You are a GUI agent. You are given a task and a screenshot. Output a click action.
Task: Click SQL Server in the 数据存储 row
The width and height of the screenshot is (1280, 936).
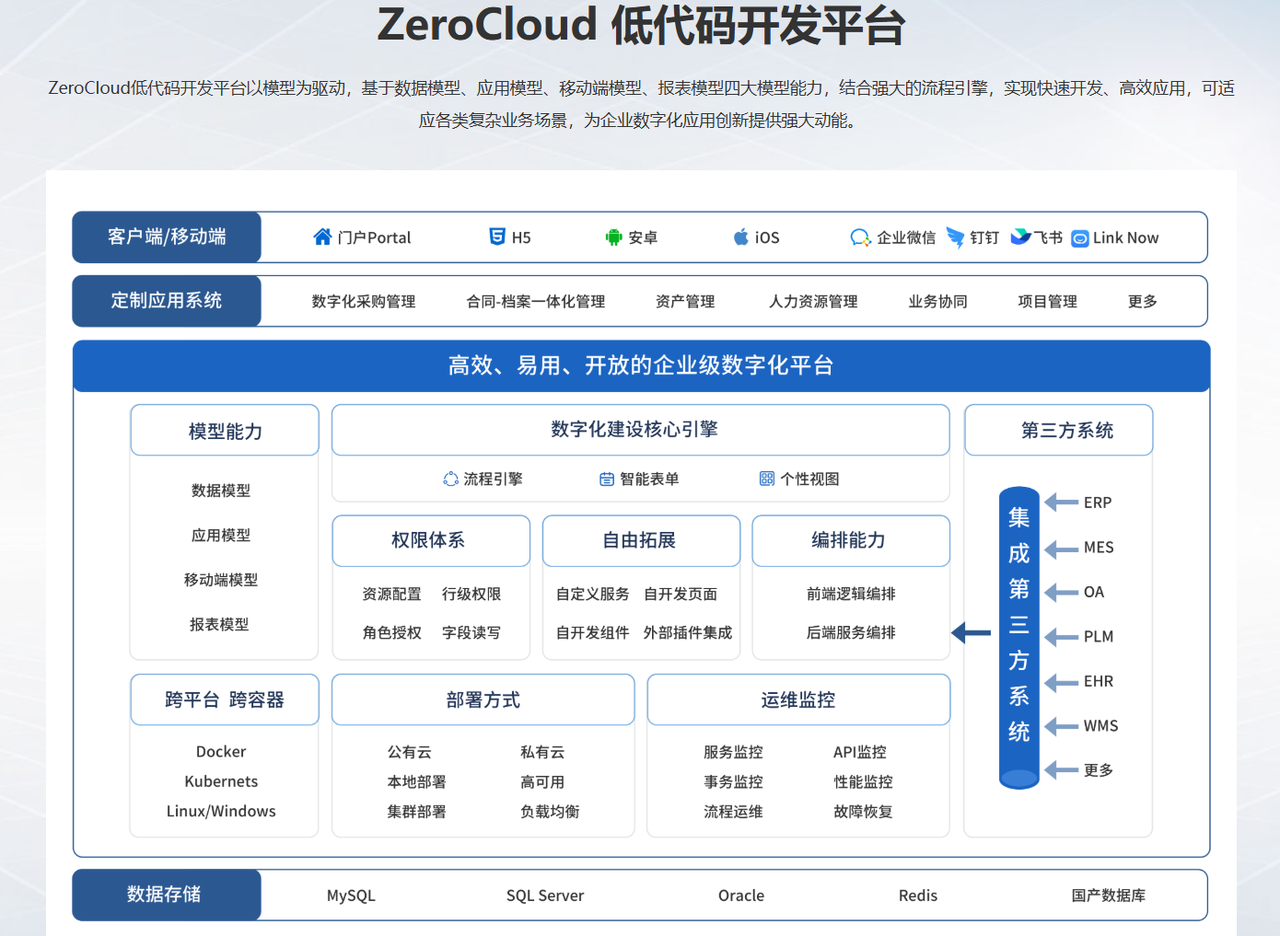click(545, 895)
